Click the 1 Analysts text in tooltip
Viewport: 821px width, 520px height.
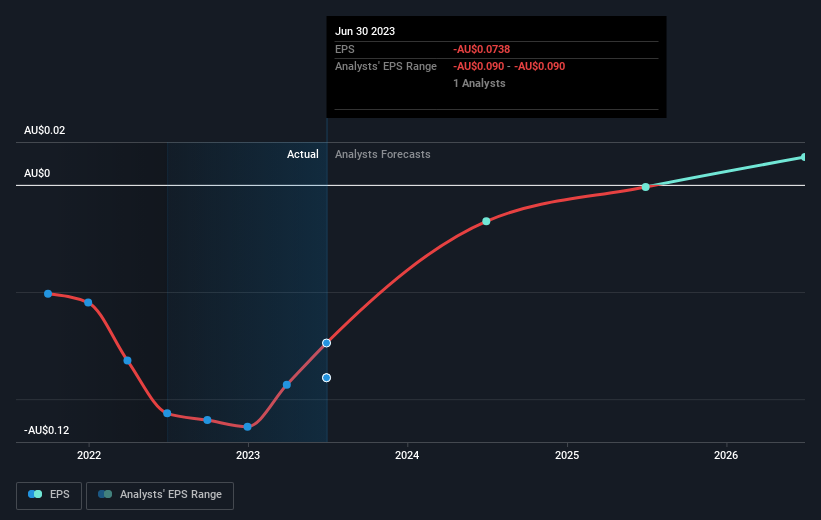click(479, 83)
